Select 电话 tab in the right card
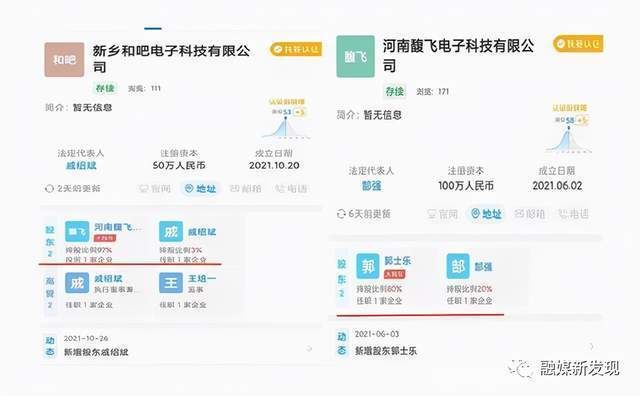This screenshot has width=640, height=396. point(573,214)
